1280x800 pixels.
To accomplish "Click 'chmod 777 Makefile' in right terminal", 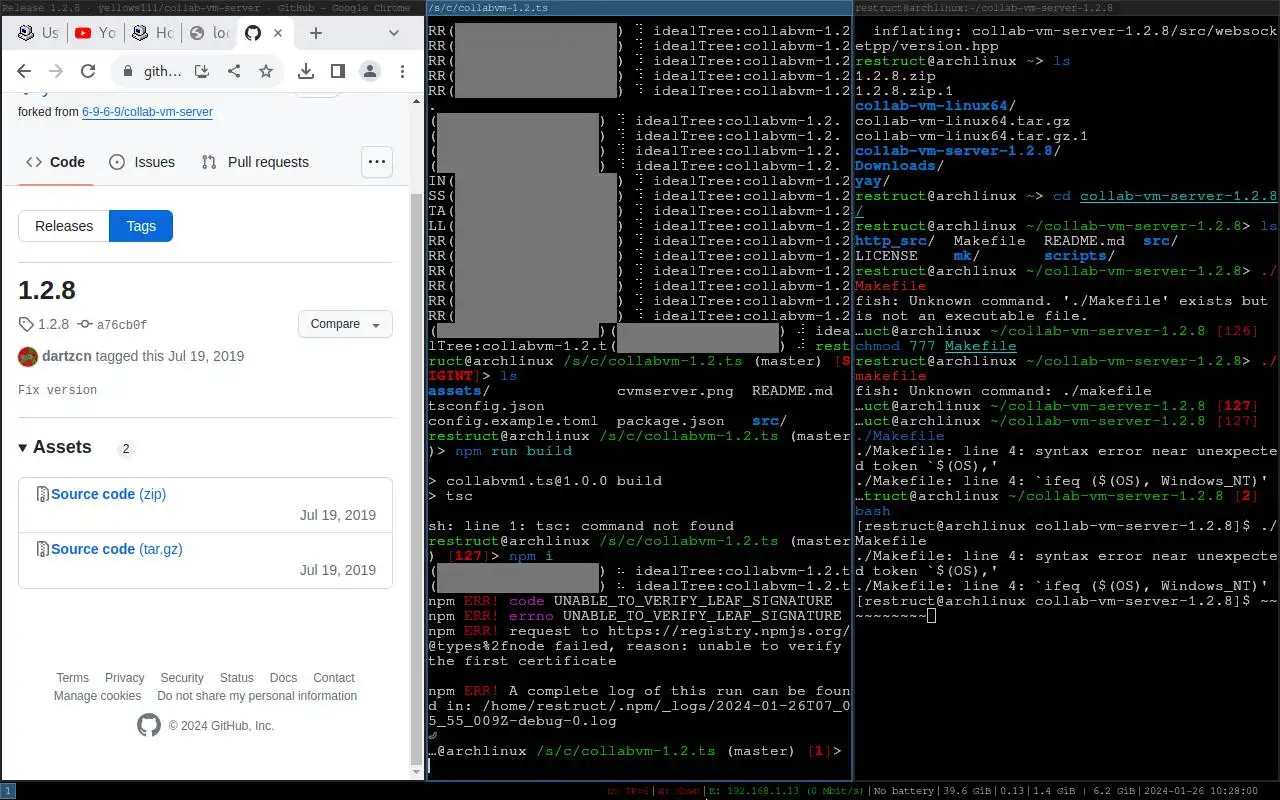I will tap(935, 346).
